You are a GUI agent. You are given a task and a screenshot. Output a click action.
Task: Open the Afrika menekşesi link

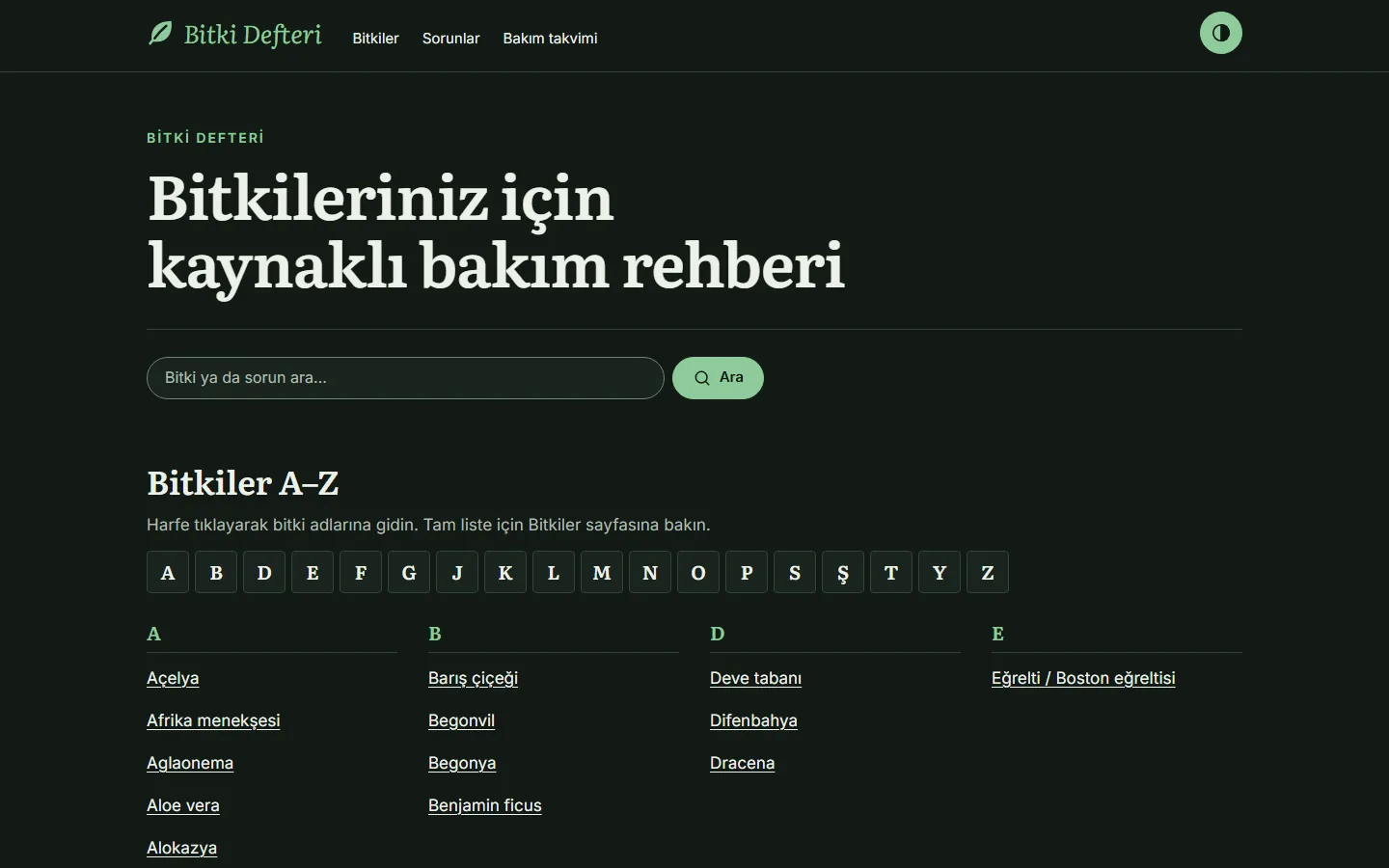point(213,720)
